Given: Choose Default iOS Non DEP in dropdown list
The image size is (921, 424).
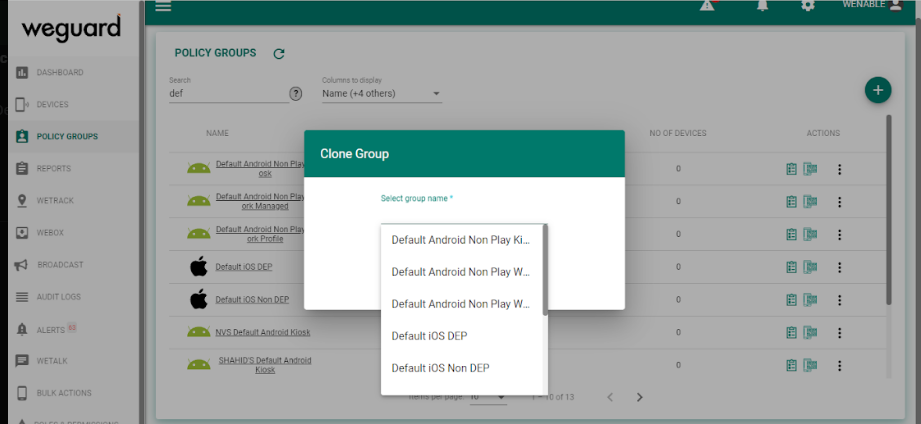Looking at the screenshot, I should (462, 368).
